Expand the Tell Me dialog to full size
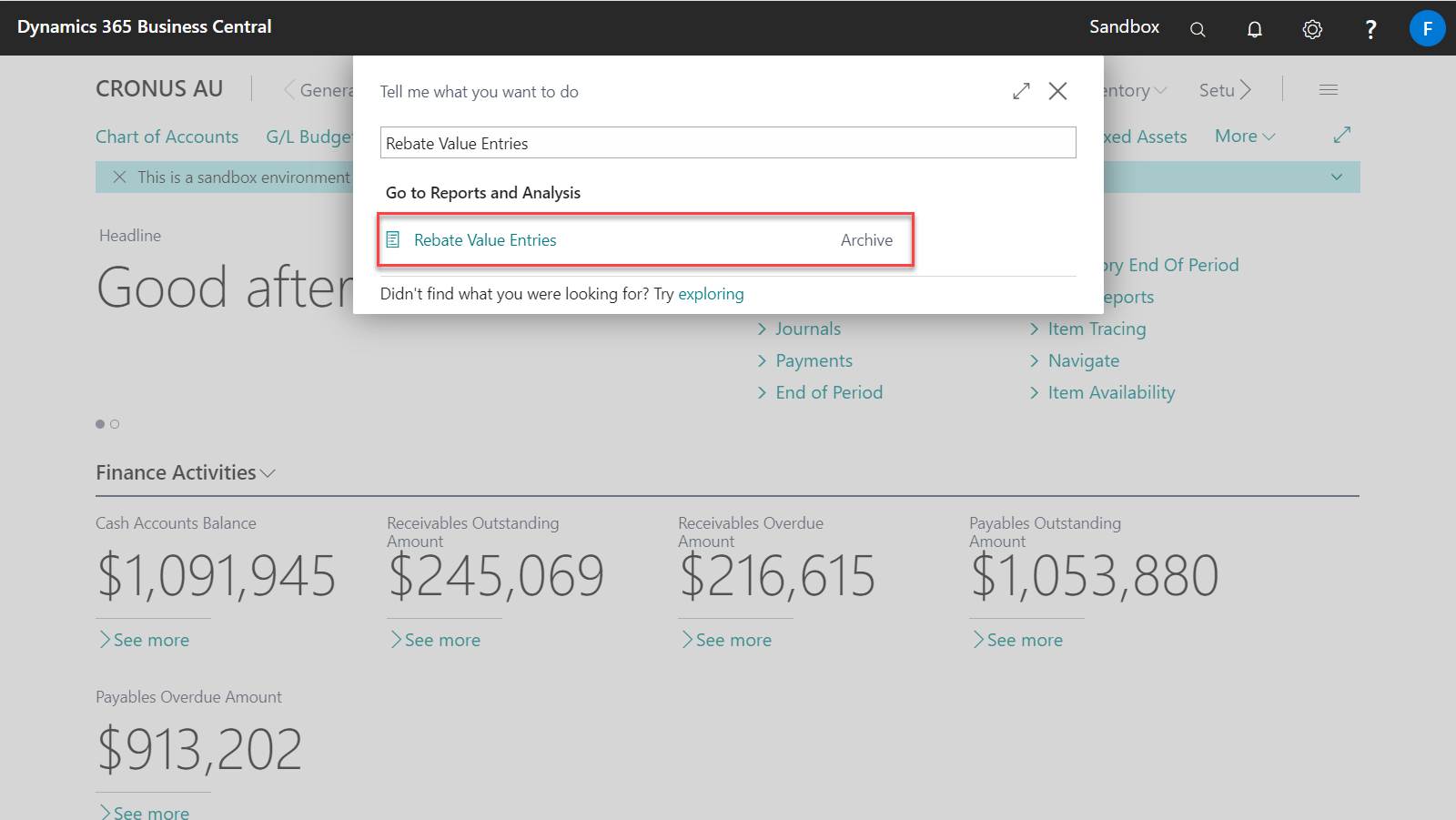This screenshot has width=1456, height=820. [1021, 91]
